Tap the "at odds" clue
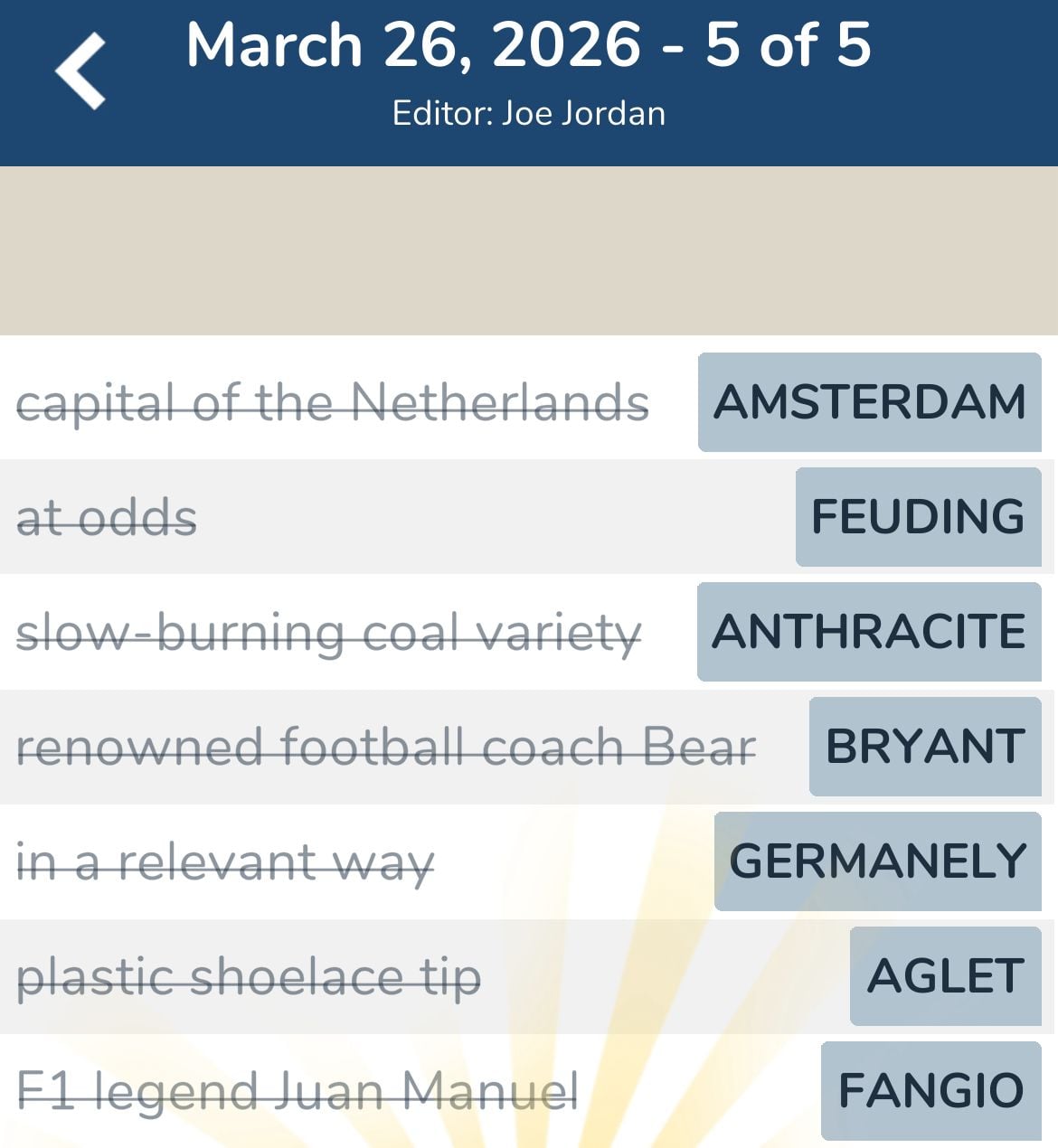The height and width of the screenshot is (1148, 1058). pyautogui.click(x=107, y=518)
